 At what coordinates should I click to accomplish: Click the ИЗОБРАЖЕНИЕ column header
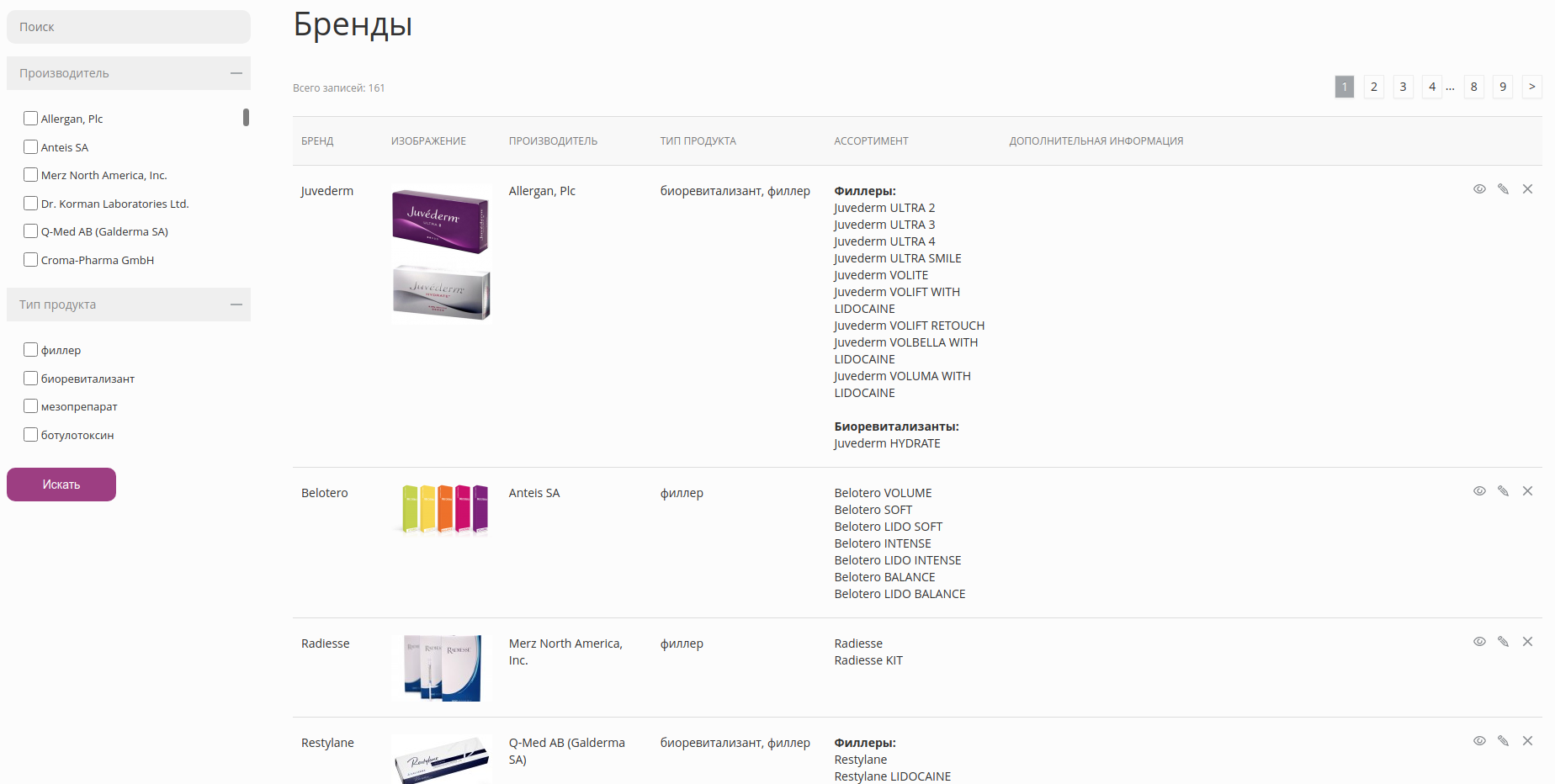pos(428,141)
